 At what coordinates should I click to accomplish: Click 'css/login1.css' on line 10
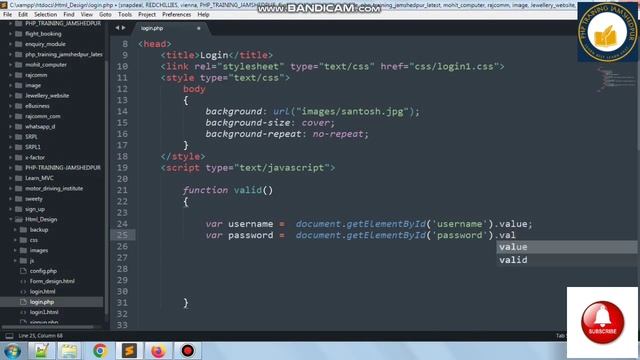[454, 66]
